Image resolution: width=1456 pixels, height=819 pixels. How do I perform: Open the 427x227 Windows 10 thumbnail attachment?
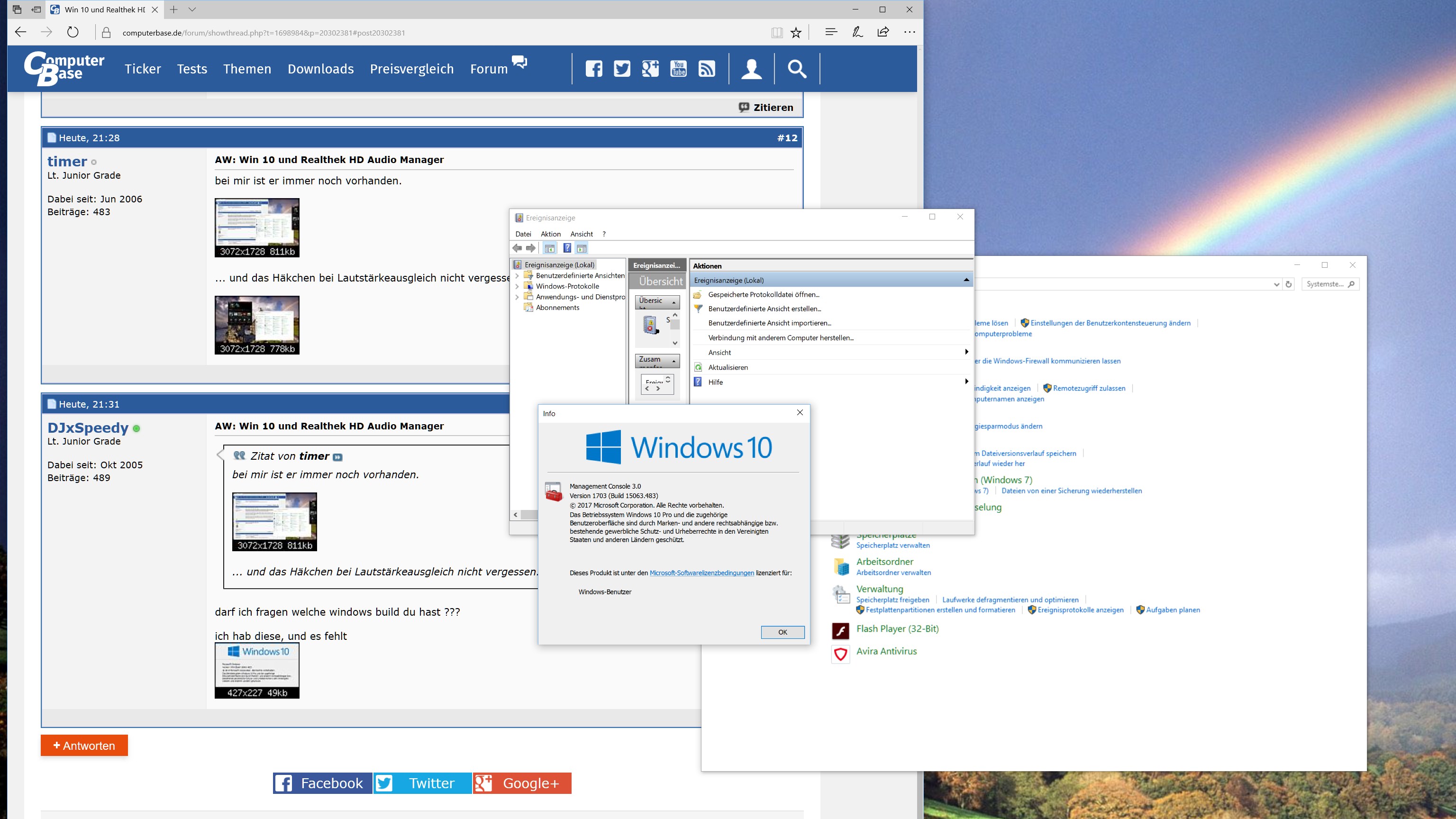click(257, 670)
